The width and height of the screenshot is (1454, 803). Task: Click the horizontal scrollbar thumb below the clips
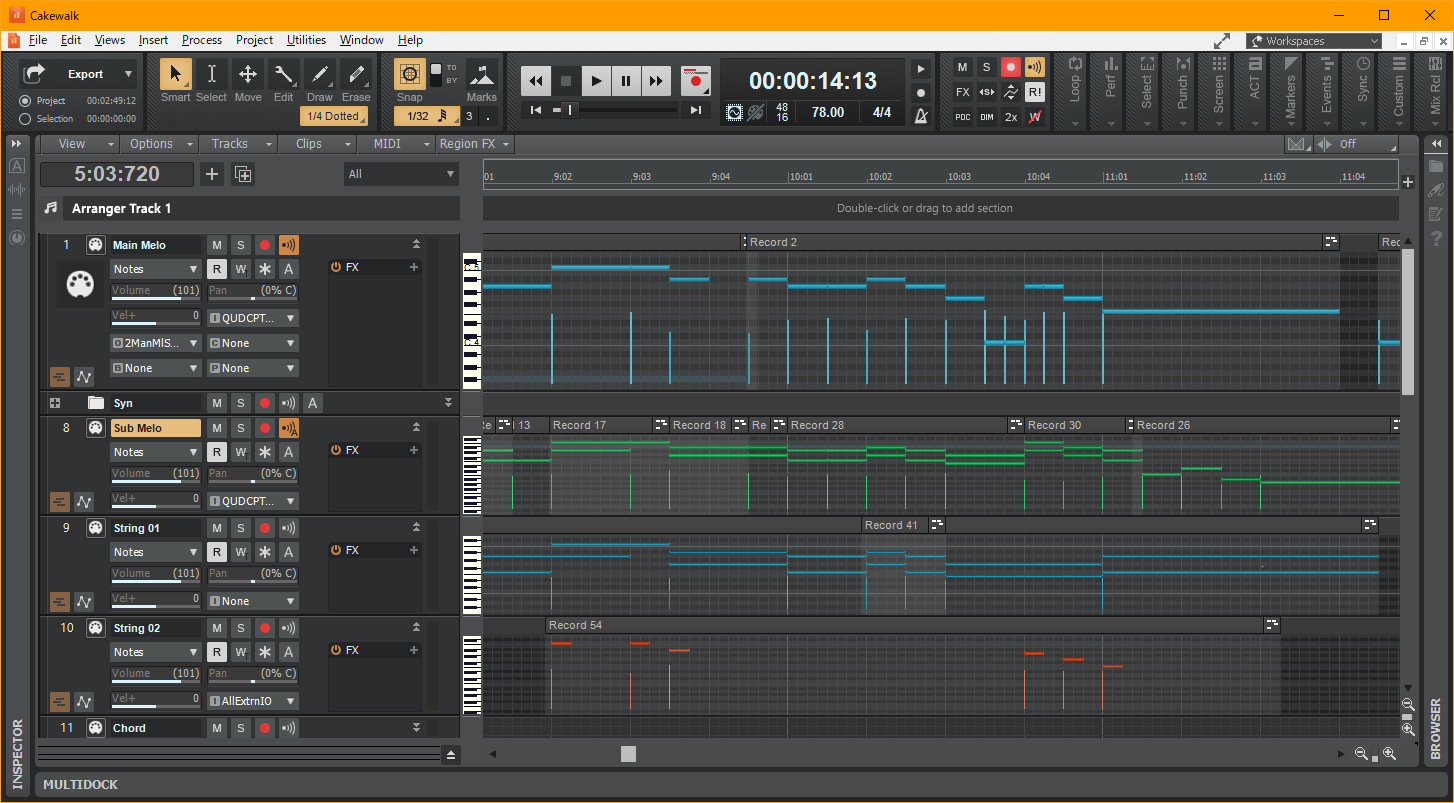click(628, 754)
